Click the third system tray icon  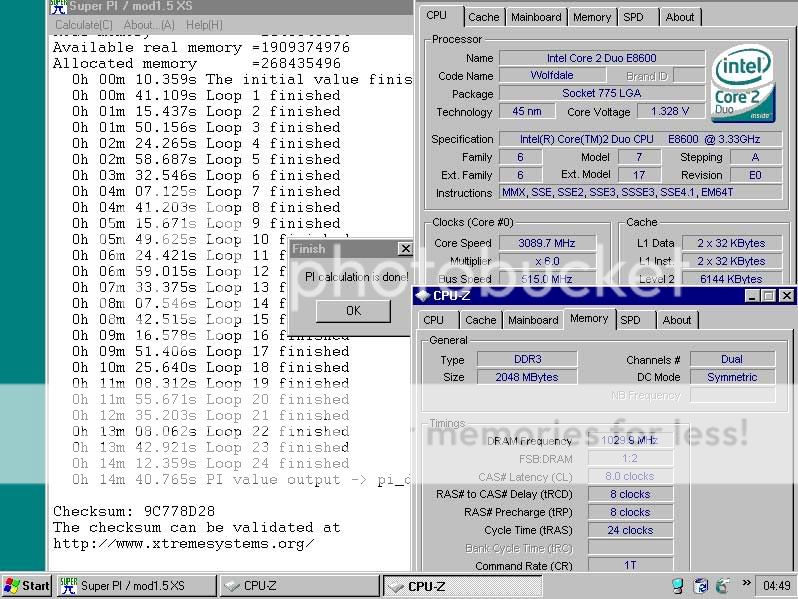coord(723,586)
